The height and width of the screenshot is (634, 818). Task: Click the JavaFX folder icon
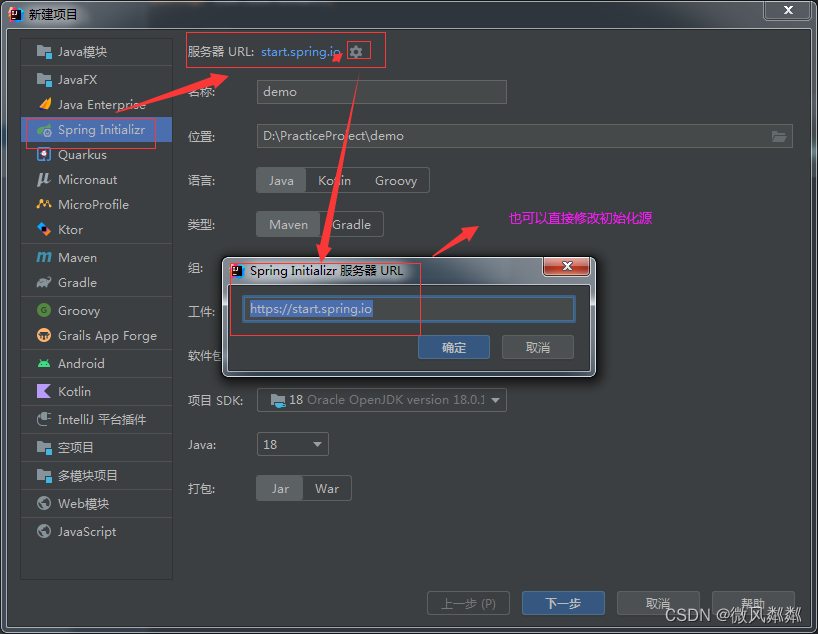click(44, 79)
